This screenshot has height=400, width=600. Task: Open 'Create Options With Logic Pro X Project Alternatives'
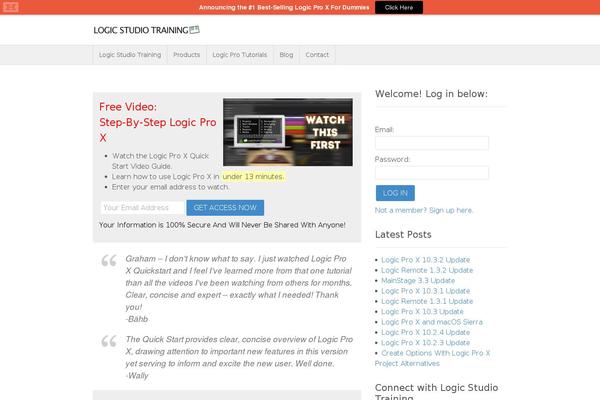click(x=432, y=358)
